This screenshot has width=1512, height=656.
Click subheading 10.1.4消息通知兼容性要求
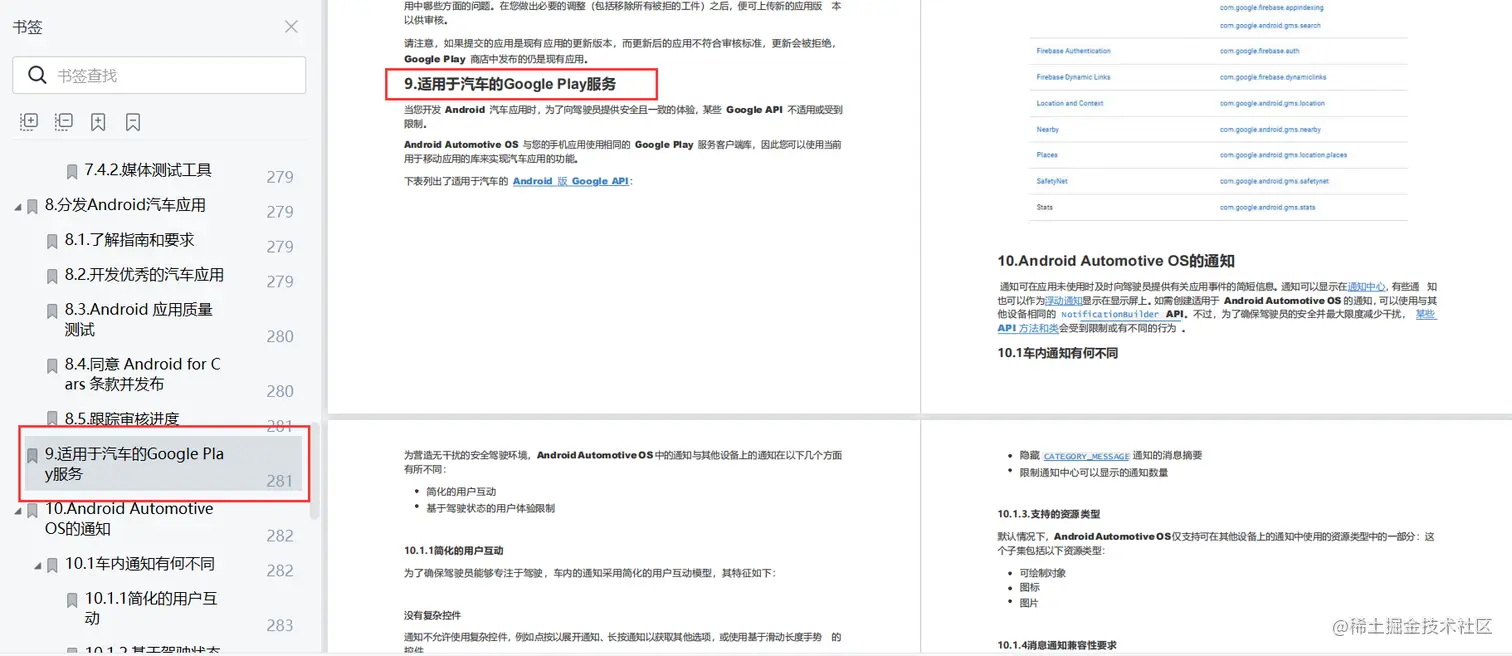tap(1057, 645)
